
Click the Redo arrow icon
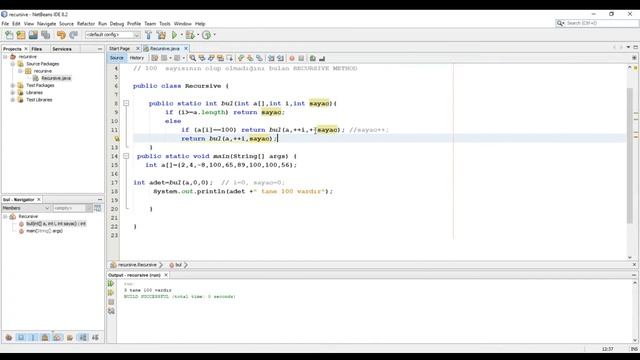pos(73,35)
